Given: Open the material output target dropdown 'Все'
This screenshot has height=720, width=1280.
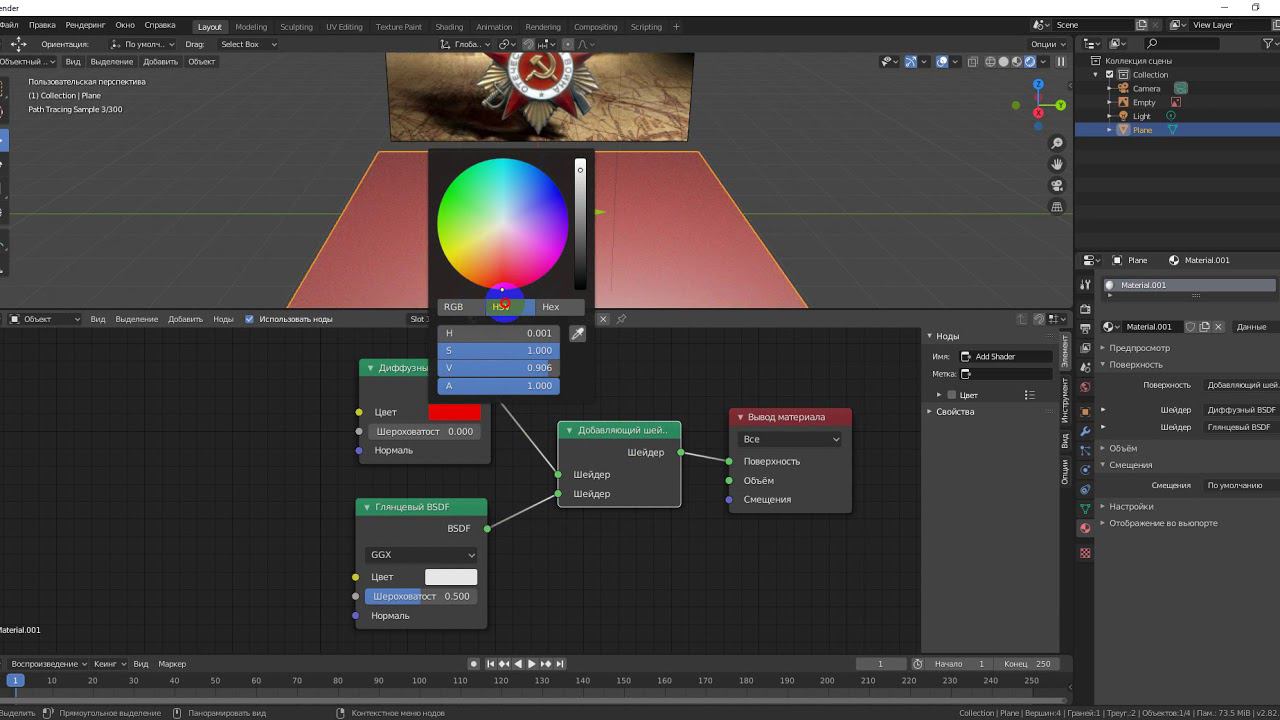Looking at the screenshot, I should (x=790, y=439).
